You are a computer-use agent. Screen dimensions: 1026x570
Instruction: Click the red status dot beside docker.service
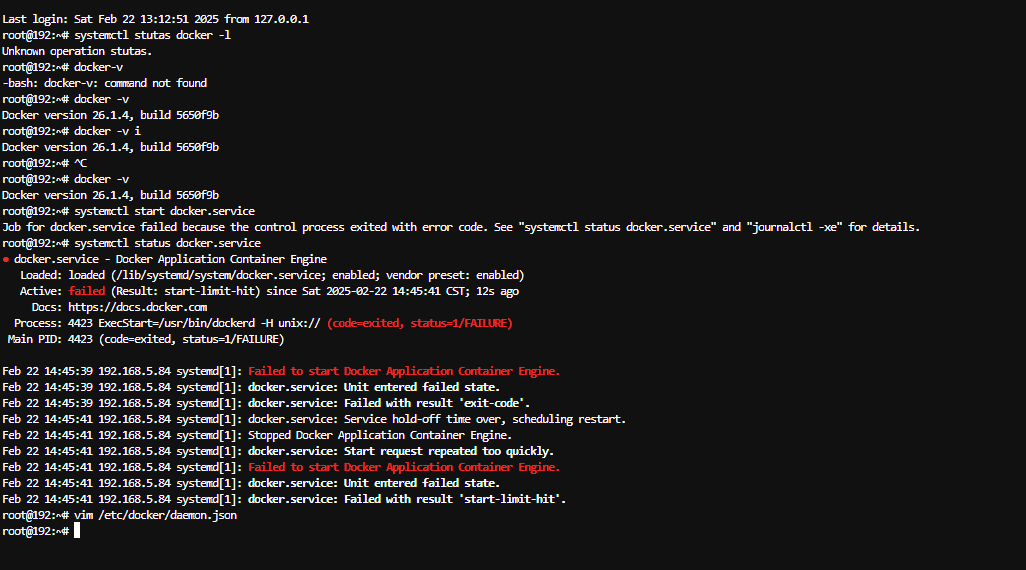point(6,260)
